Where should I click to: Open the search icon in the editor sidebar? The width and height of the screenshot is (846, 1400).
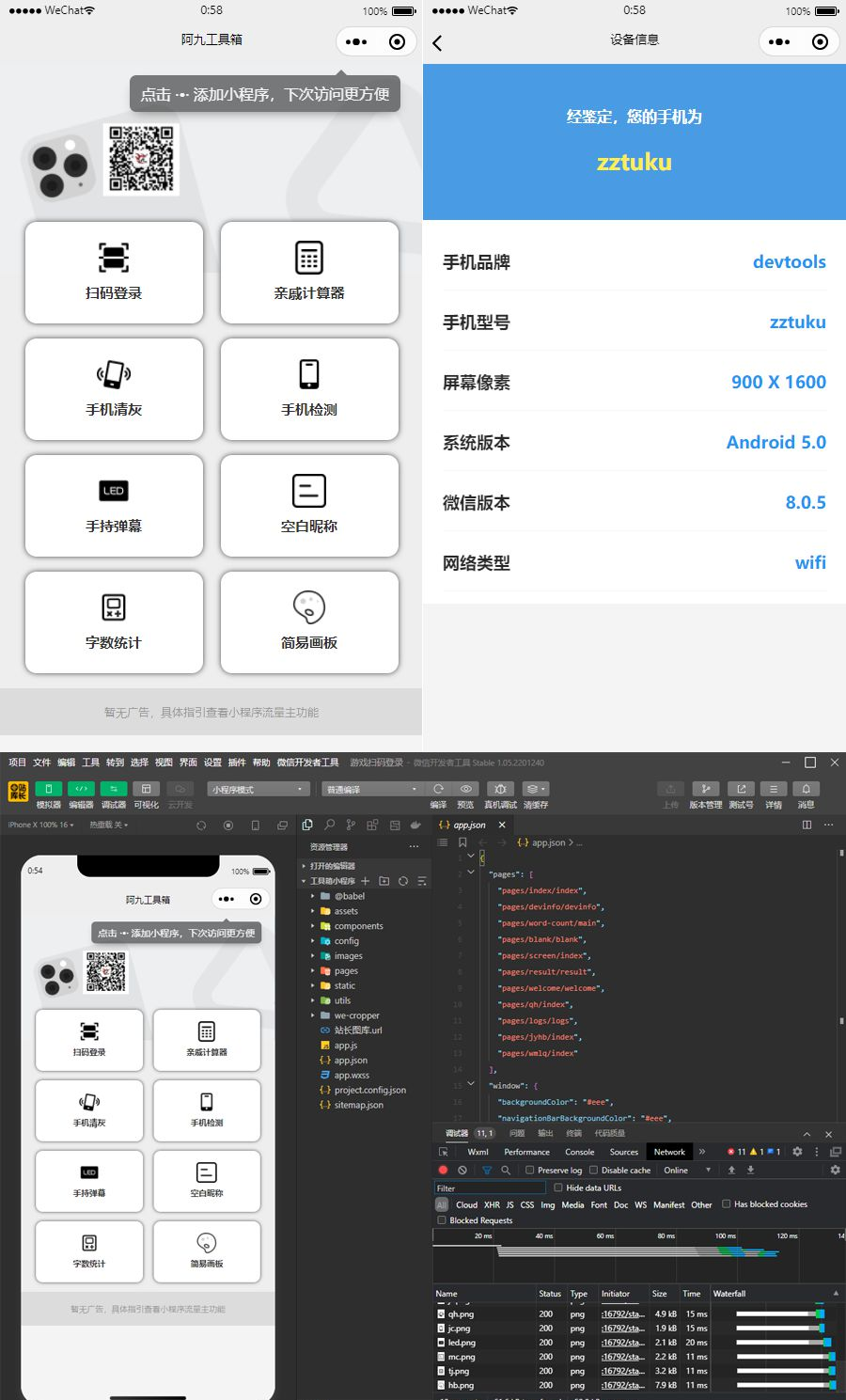click(329, 825)
